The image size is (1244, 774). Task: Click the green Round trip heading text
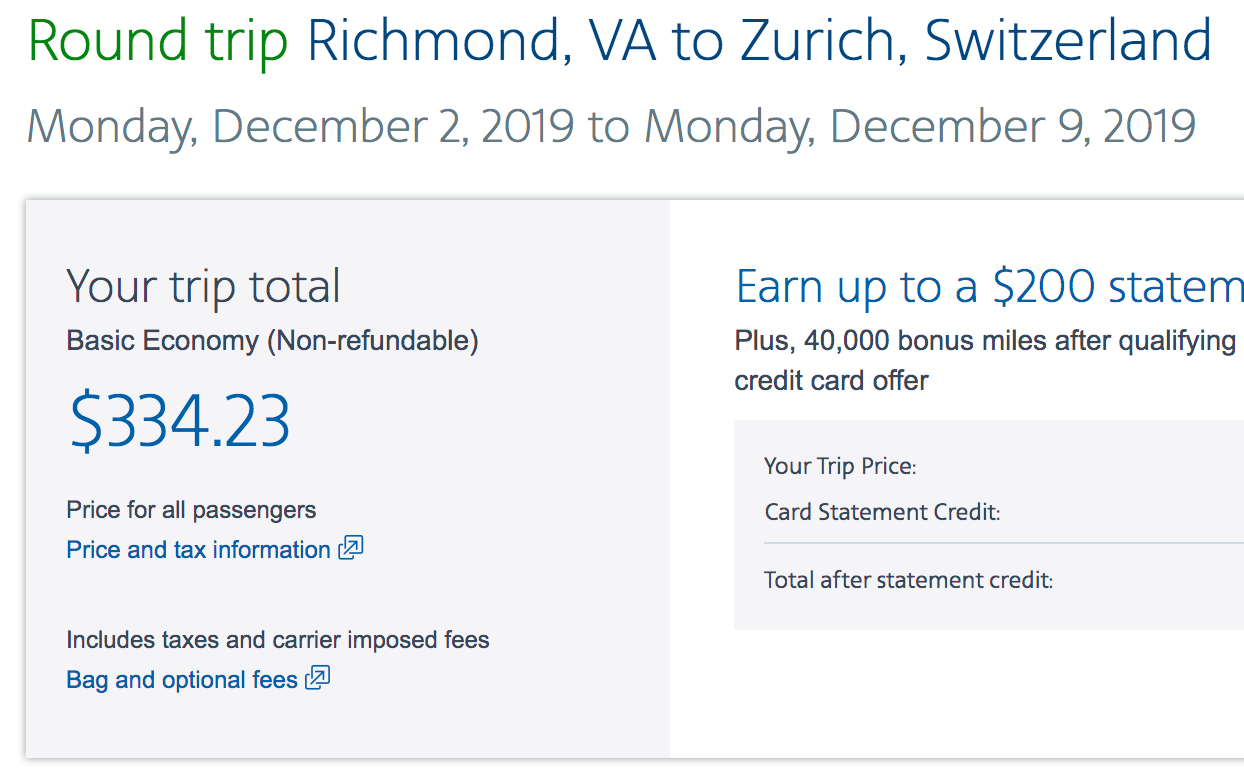(x=158, y=41)
